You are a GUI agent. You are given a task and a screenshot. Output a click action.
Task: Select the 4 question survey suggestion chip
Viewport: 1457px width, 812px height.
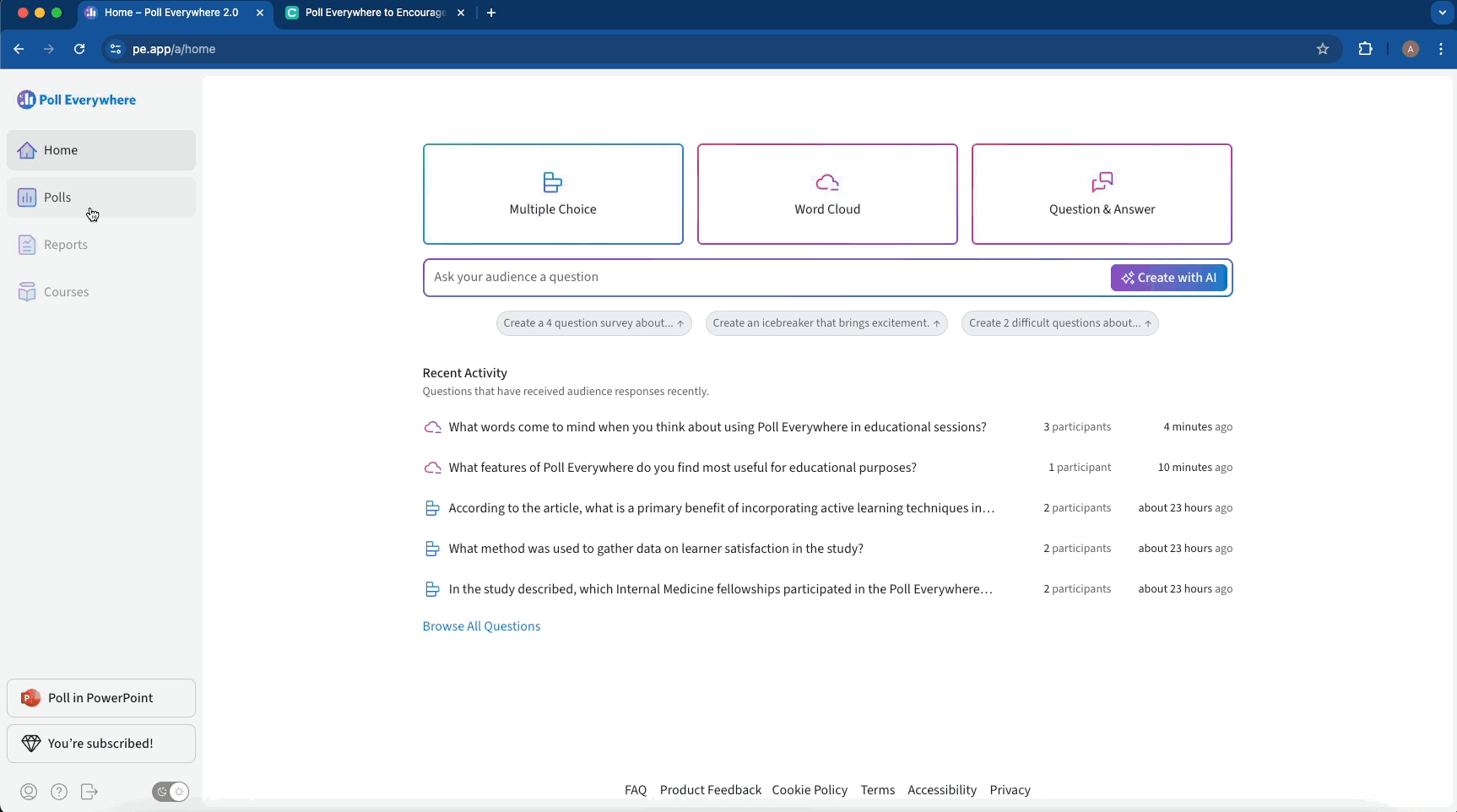point(594,323)
